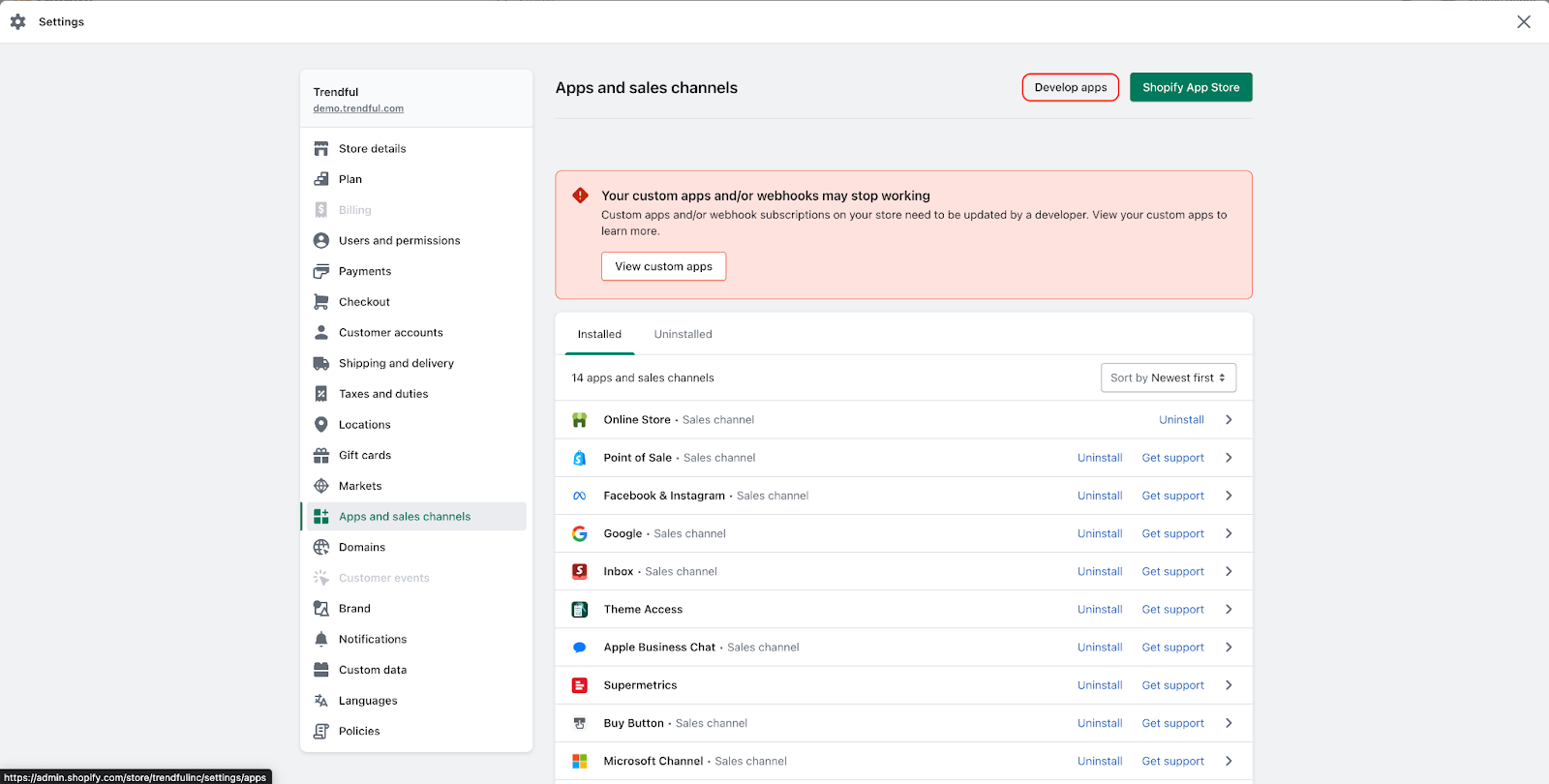
Task: Expand the Apple Business Chat row chevron
Action: [x=1229, y=647]
